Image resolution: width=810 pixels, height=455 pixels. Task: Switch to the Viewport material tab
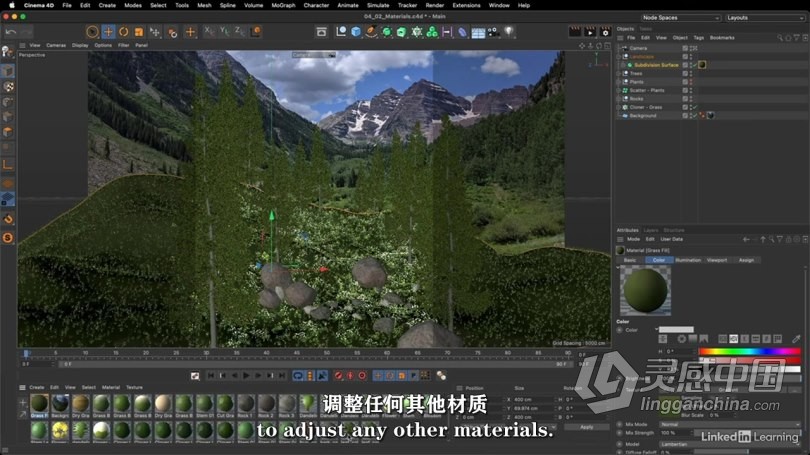click(717, 260)
